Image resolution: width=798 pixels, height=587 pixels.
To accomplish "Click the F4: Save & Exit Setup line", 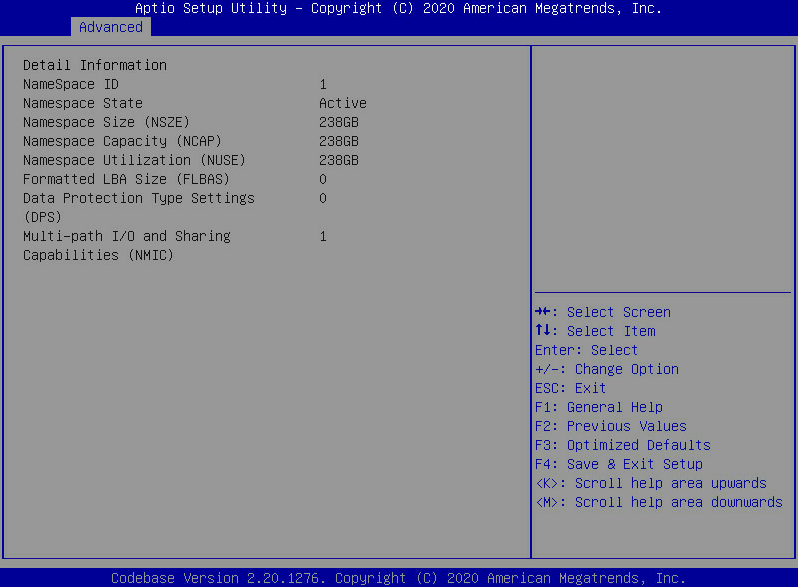I will tap(619, 464).
